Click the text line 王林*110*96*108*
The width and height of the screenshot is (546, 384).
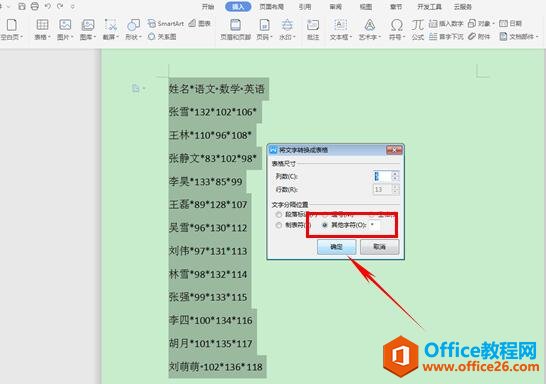pos(210,135)
